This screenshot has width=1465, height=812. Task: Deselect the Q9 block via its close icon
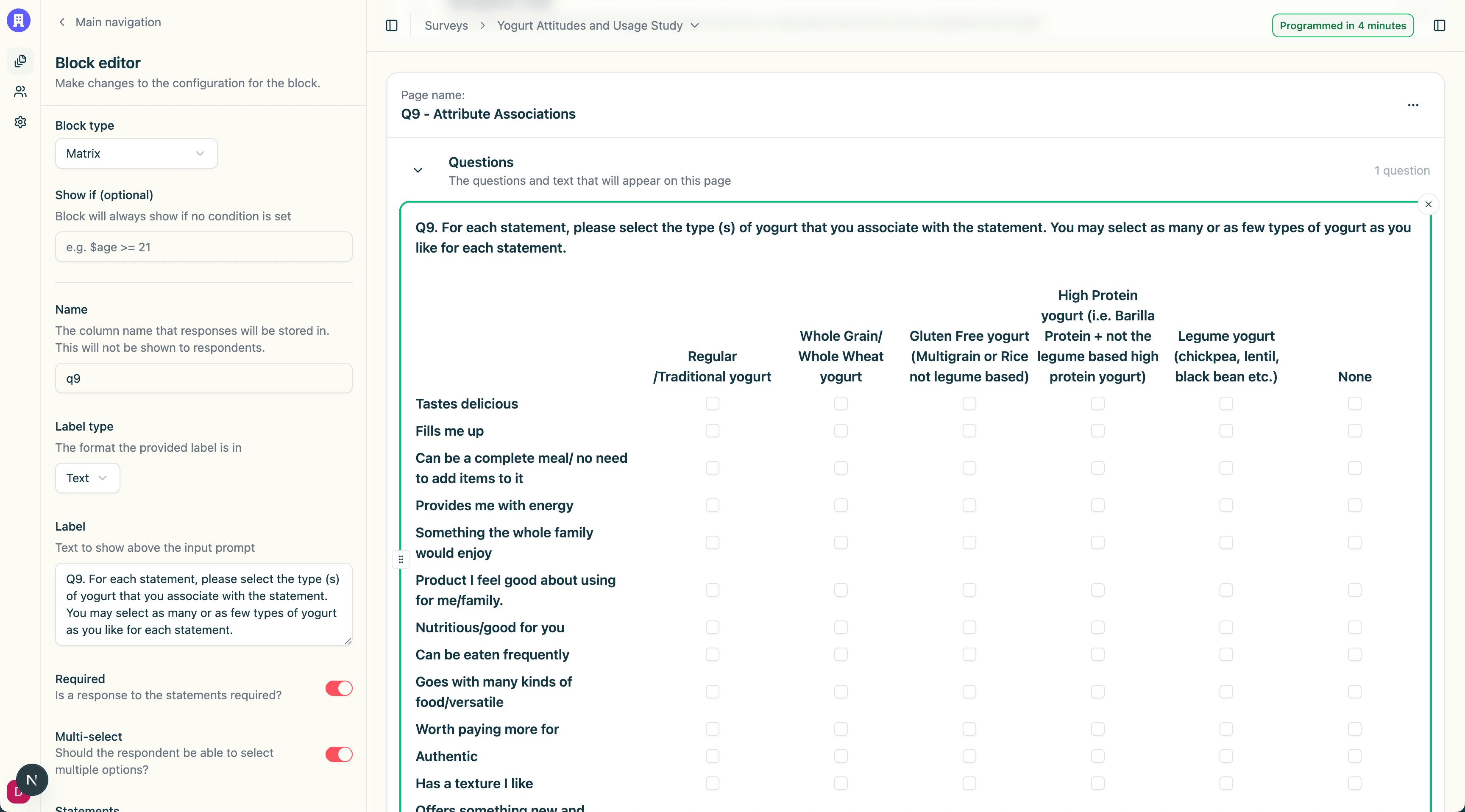pos(1428,204)
